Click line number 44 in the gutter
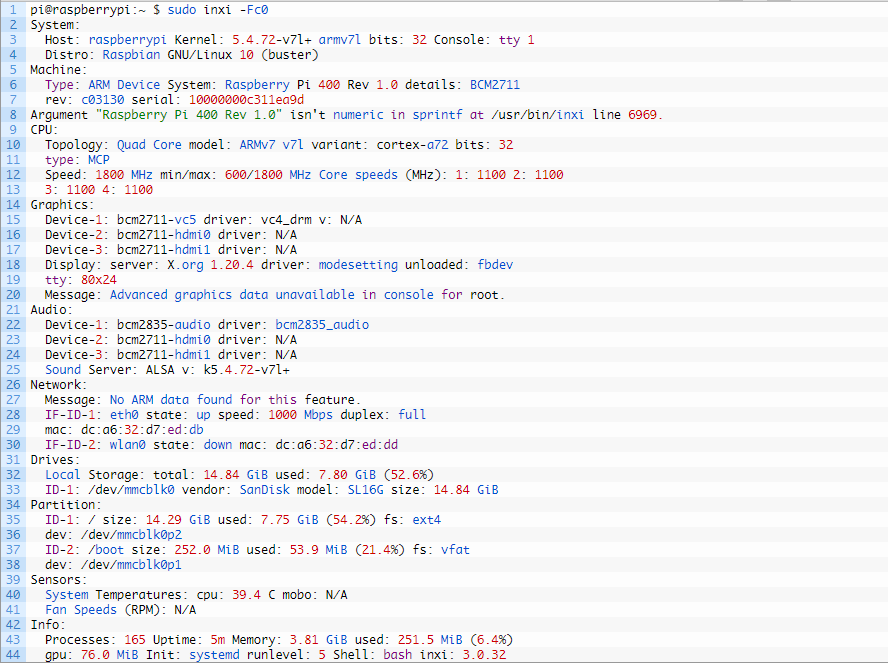 (14, 654)
